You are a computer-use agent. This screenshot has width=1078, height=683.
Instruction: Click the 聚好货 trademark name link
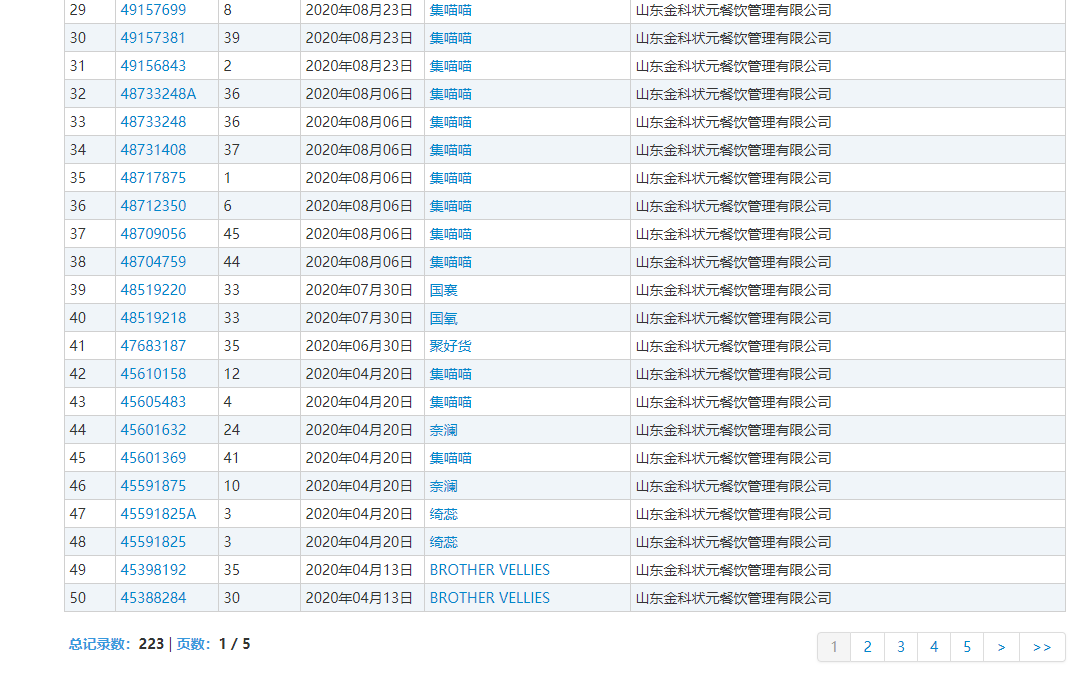point(450,346)
